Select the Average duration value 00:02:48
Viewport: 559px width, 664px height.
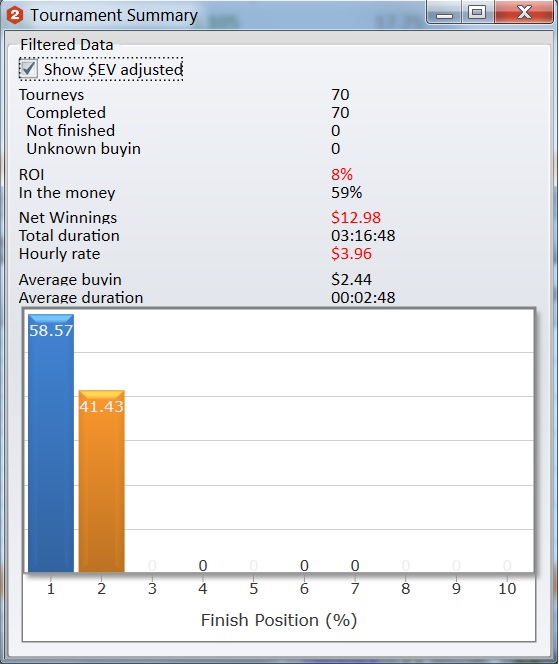363,298
